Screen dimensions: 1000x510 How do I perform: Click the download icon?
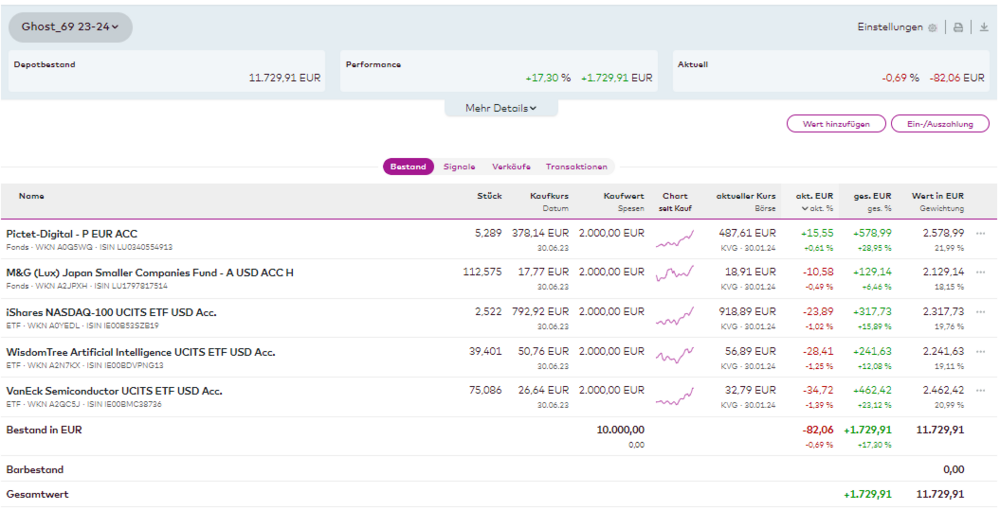(984, 28)
